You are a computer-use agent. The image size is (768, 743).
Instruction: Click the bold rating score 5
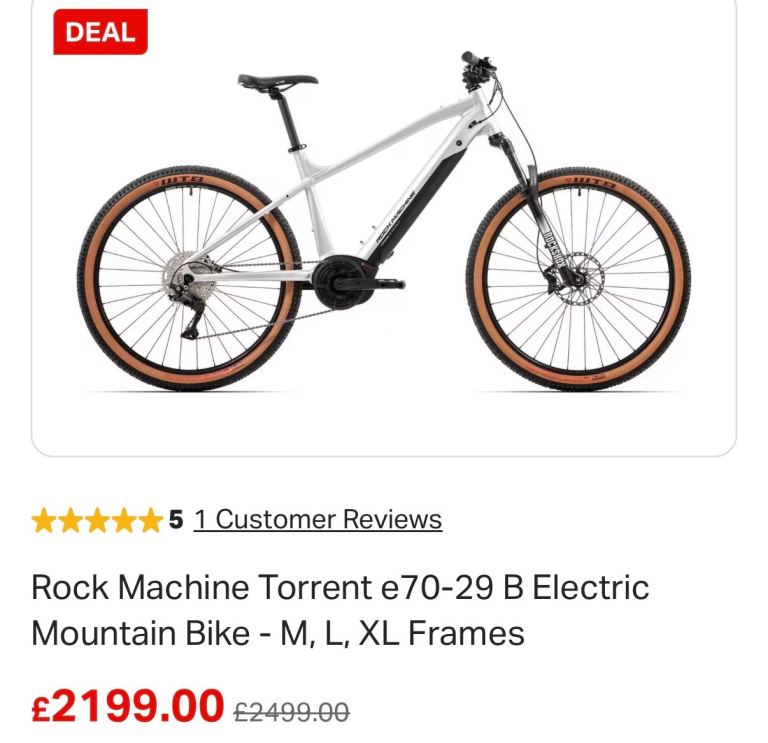(x=176, y=520)
